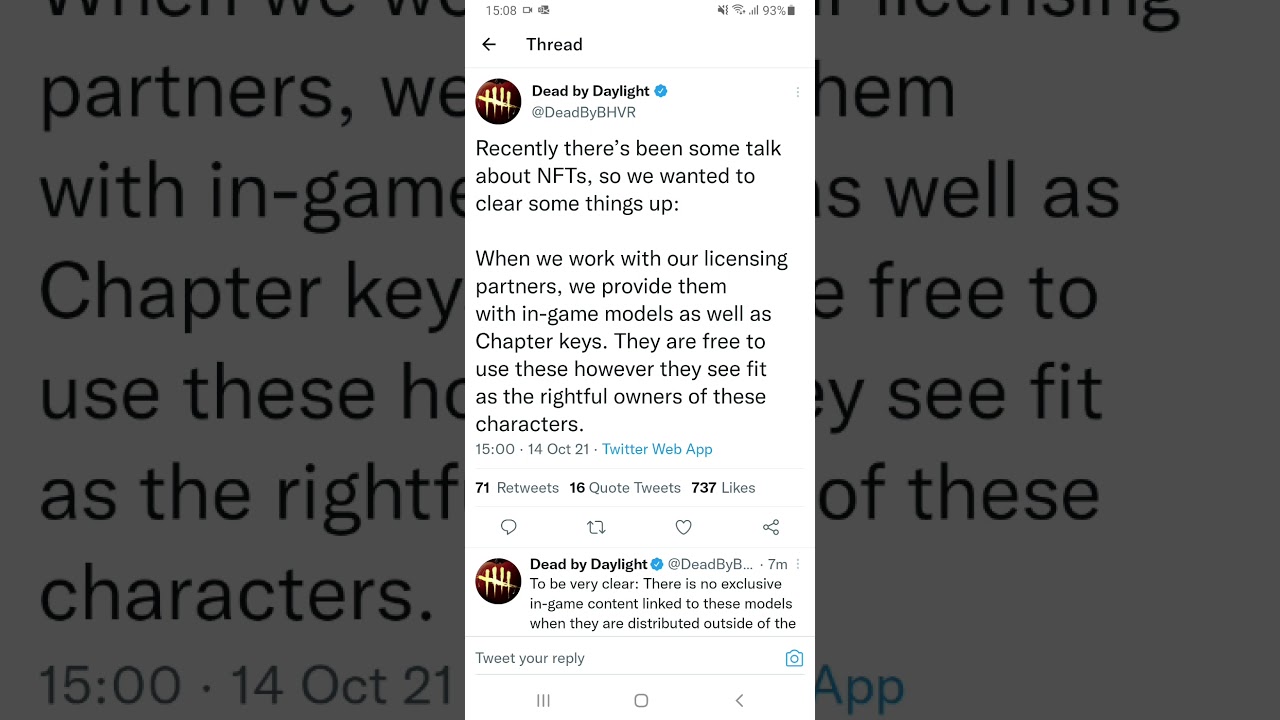Like the tweet with the heart icon

tap(683, 527)
